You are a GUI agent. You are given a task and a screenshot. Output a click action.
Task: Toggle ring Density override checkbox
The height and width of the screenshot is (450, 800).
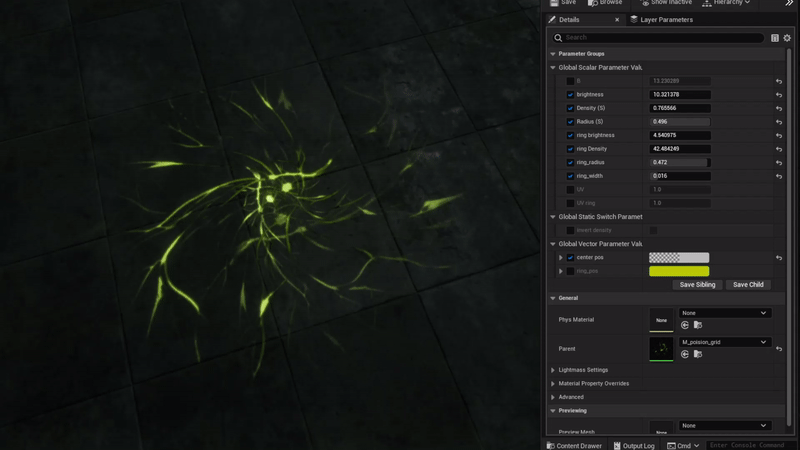(x=570, y=149)
